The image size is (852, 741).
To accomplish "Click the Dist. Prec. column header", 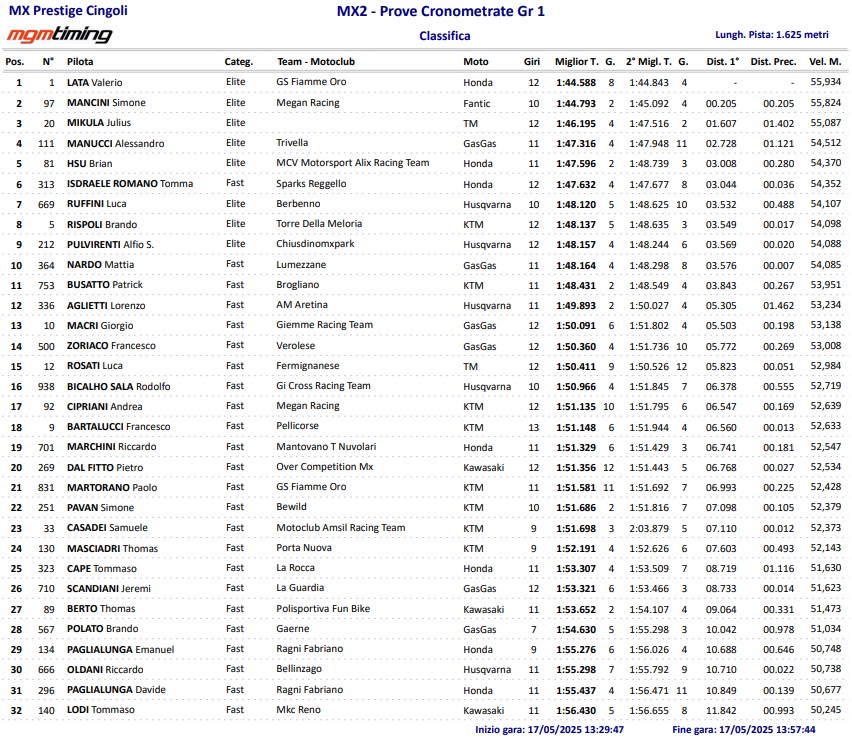I will pyautogui.click(x=772, y=62).
